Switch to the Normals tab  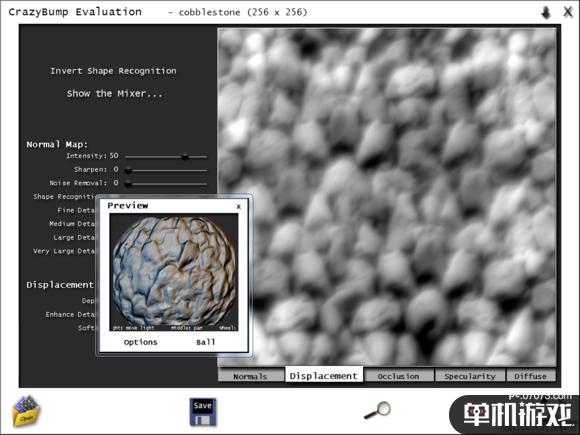point(250,376)
